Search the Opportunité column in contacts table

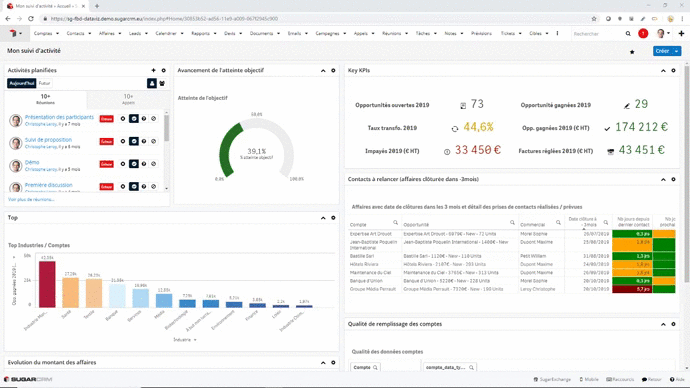click(x=512, y=223)
